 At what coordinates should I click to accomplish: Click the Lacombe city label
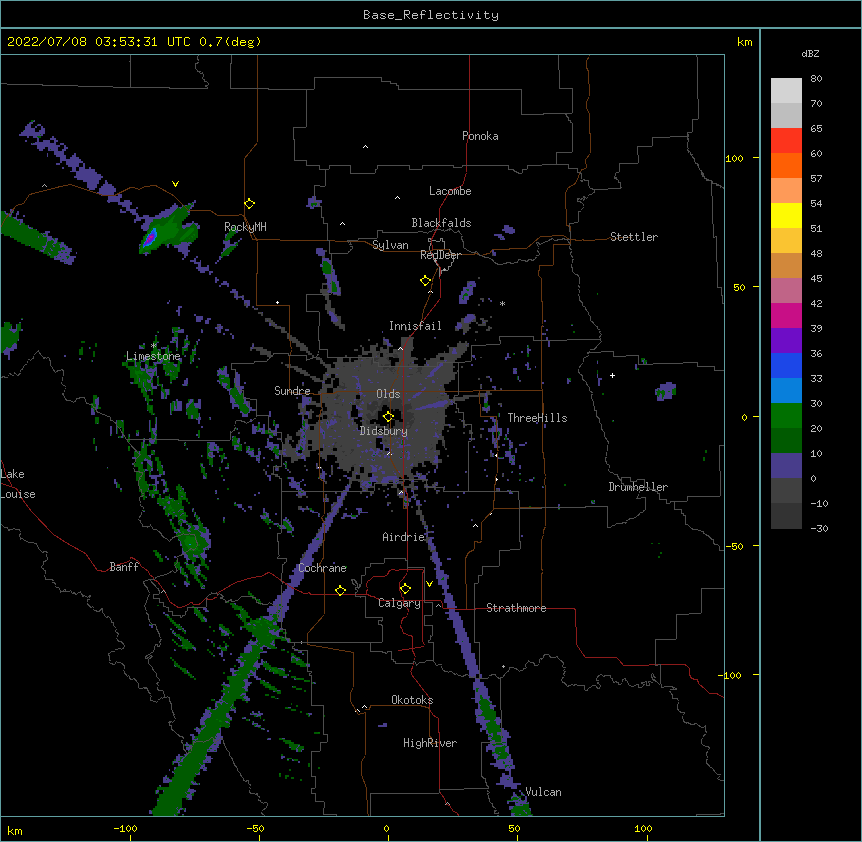(x=450, y=191)
